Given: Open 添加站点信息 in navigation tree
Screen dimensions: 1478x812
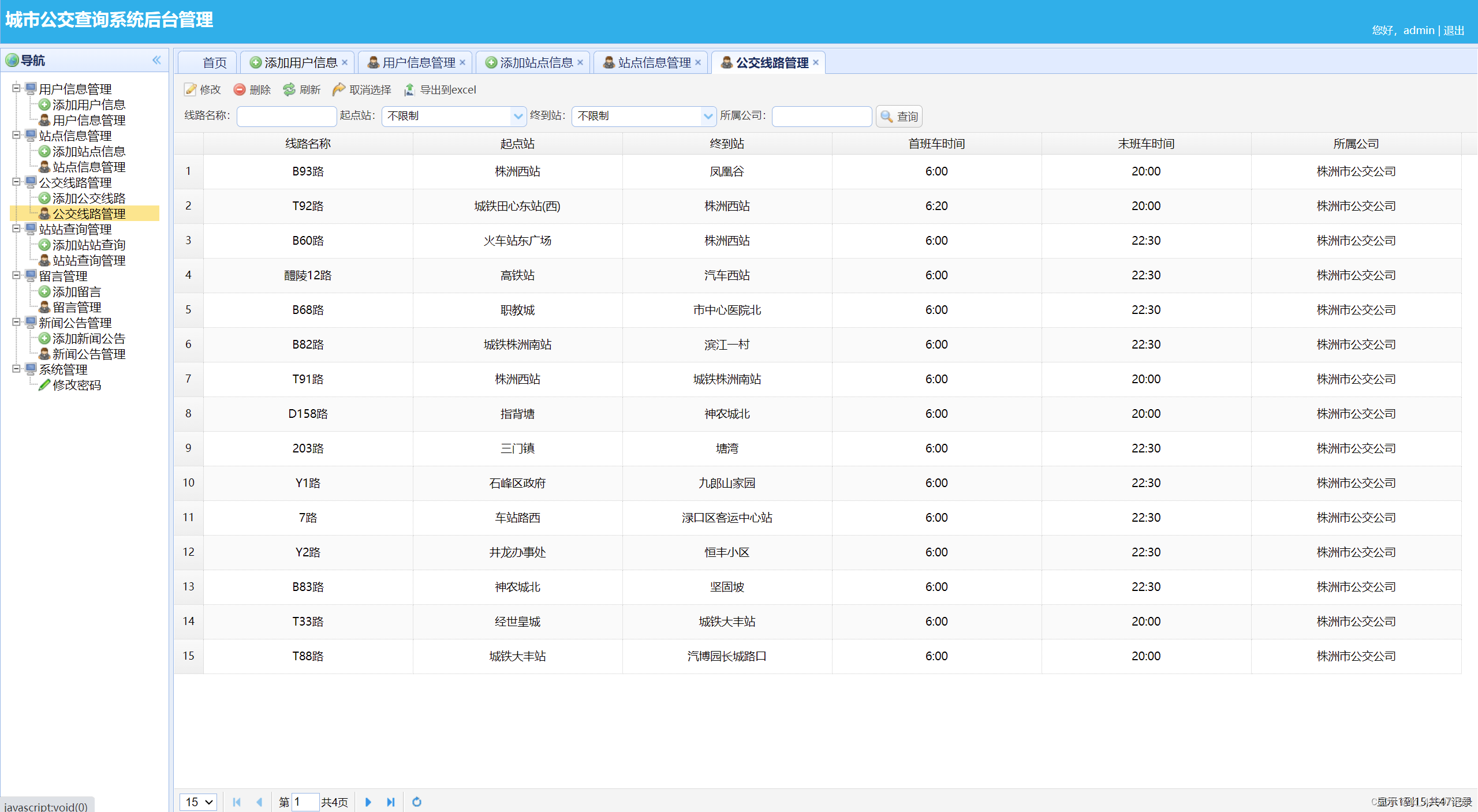Looking at the screenshot, I should point(89,151).
